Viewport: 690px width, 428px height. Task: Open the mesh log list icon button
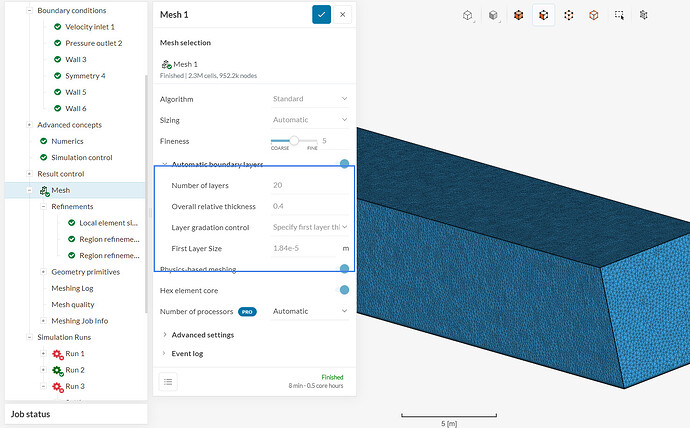click(168, 381)
